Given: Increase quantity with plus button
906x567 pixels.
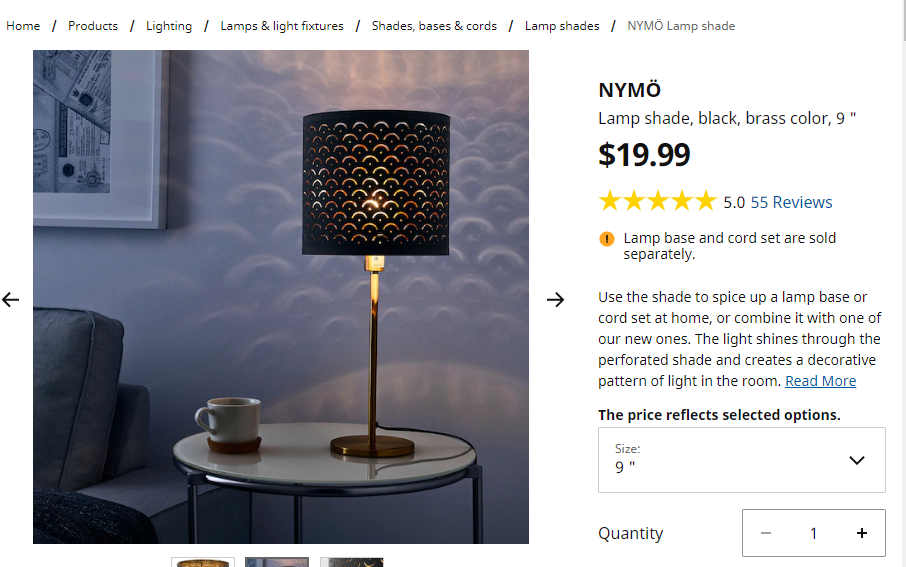Looking at the screenshot, I should click(862, 533).
